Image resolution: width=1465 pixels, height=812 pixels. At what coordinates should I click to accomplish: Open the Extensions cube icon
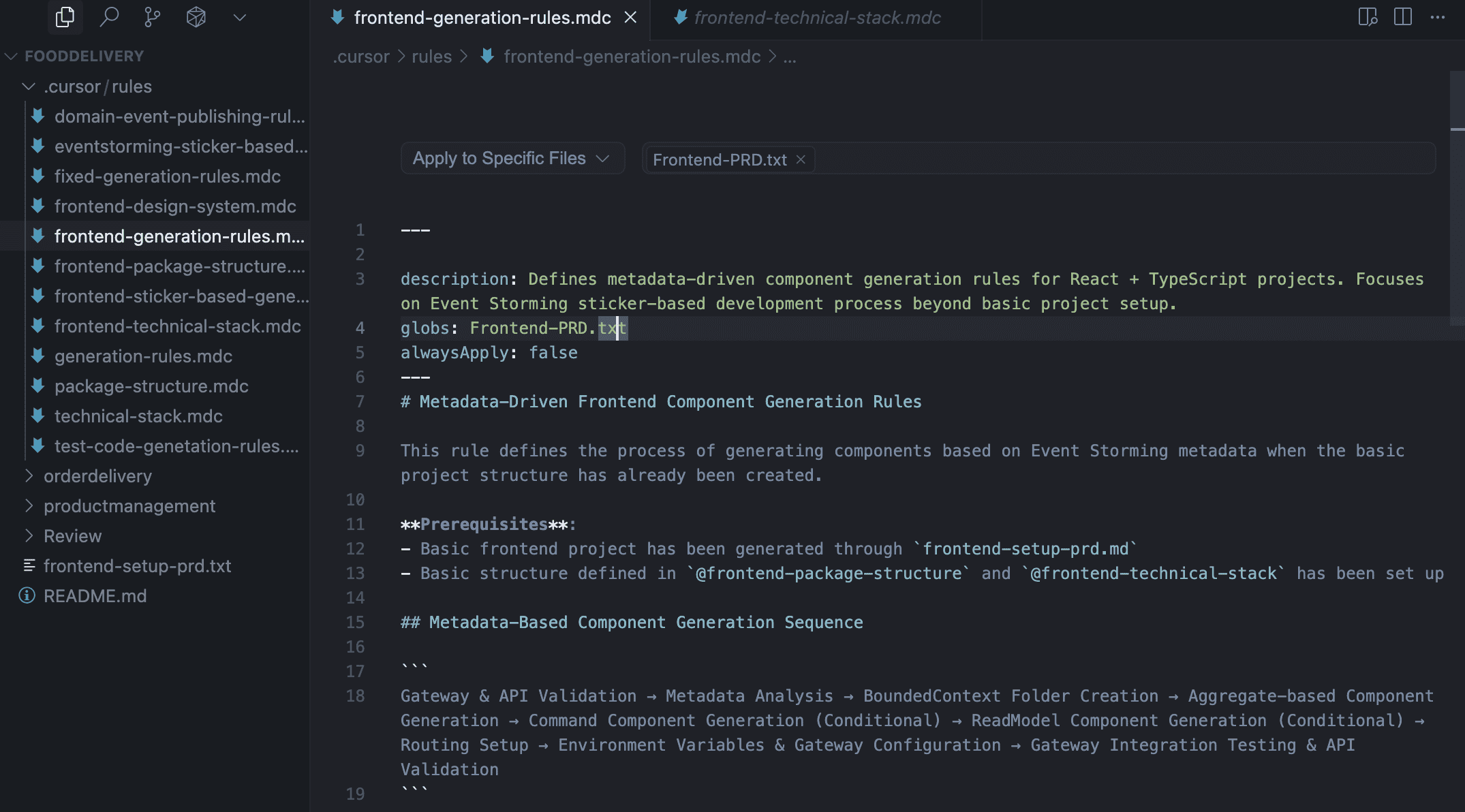click(x=196, y=17)
